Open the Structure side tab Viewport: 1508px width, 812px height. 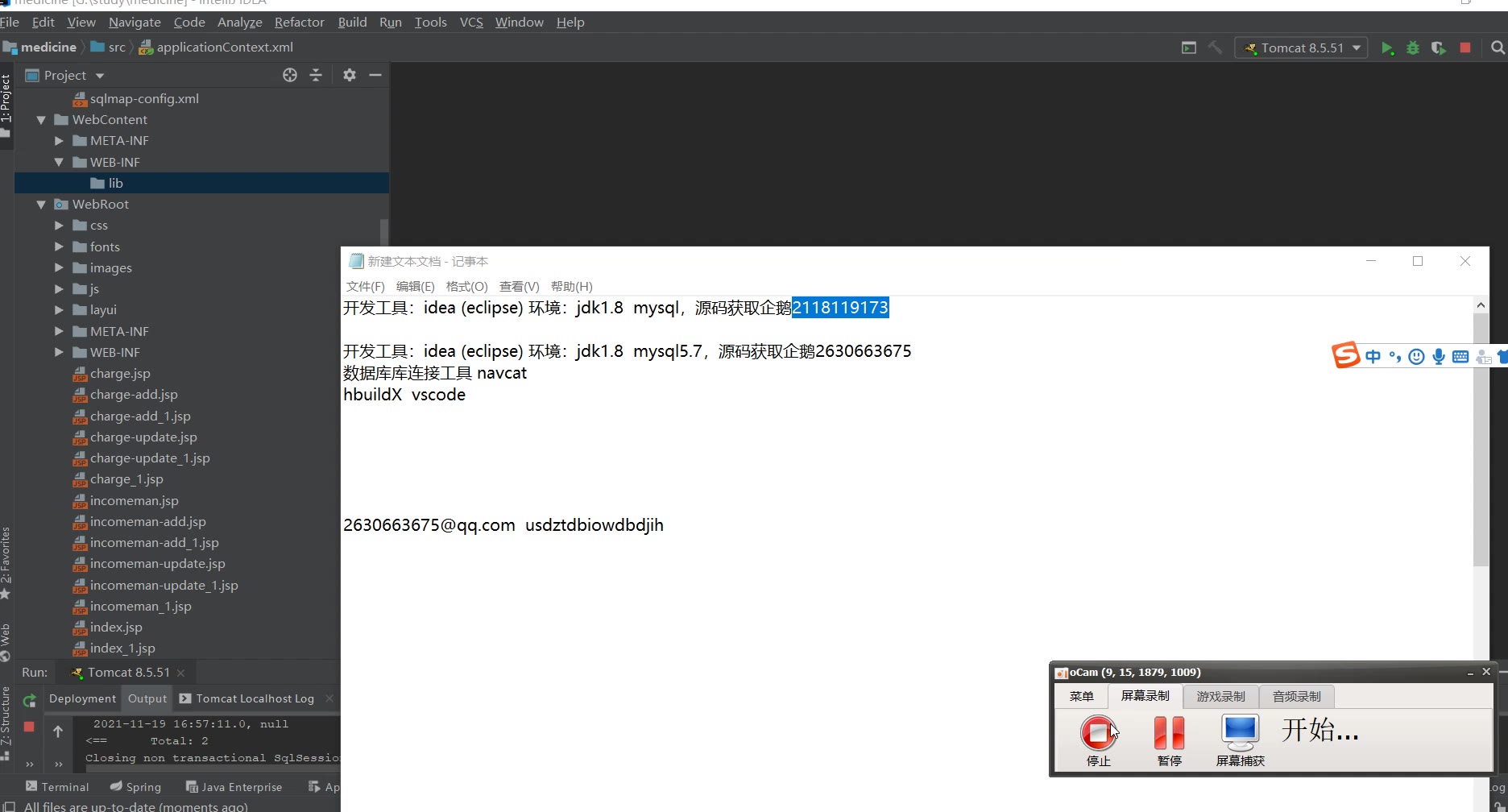pos(6,723)
